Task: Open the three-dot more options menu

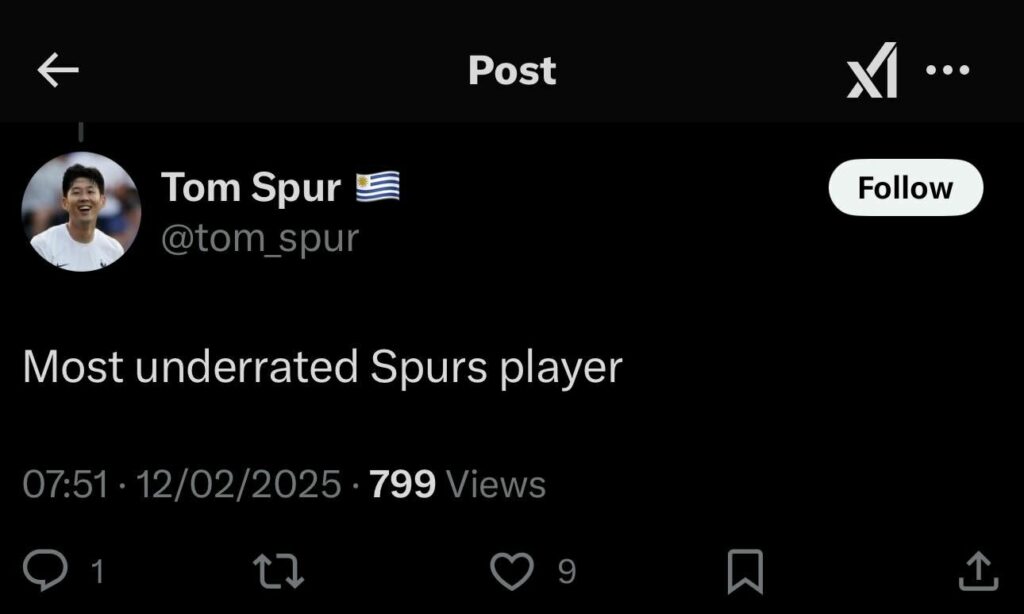Action: [x=948, y=69]
